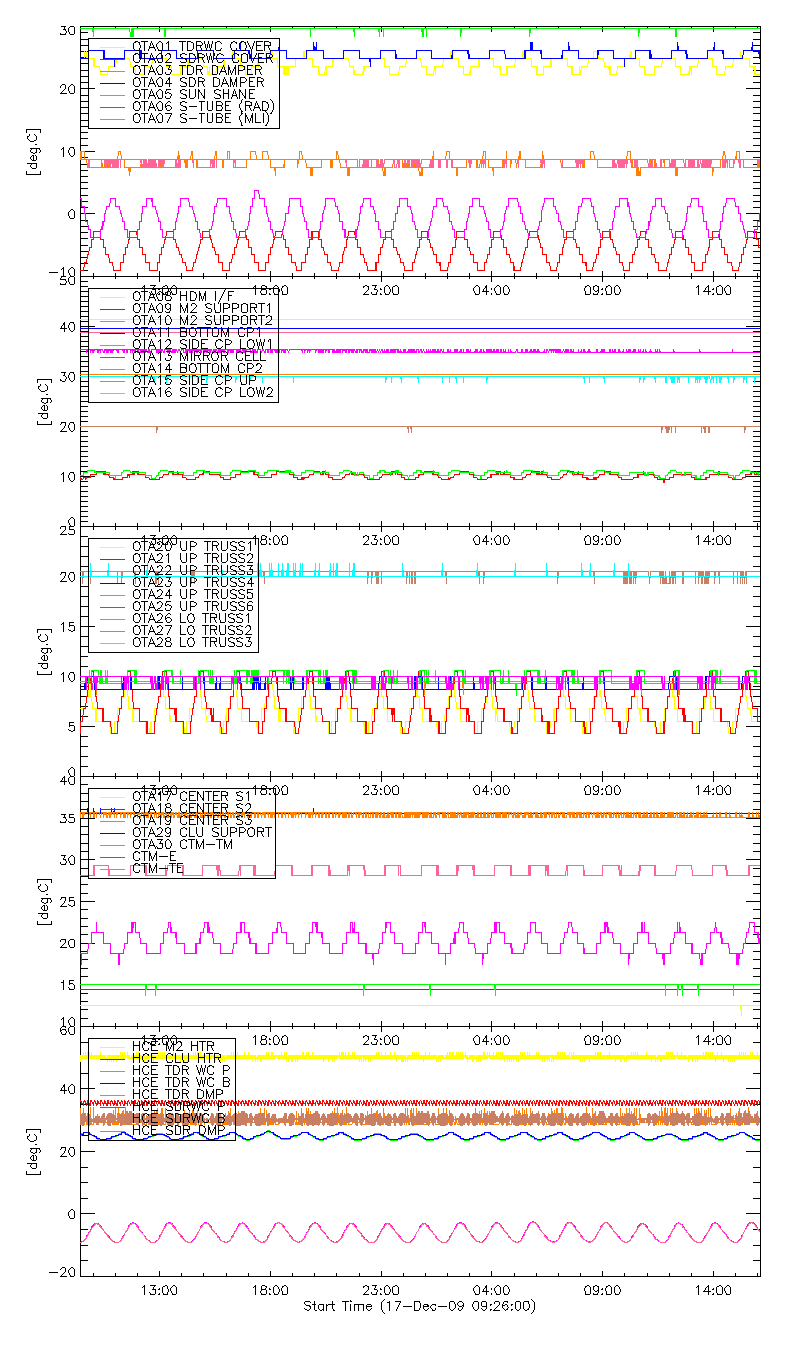The width and height of the screenshot is (800, 1350).
Task: Click the OTA21 UP TRUSS2 legend entry
Action: [x=193, y=557]
